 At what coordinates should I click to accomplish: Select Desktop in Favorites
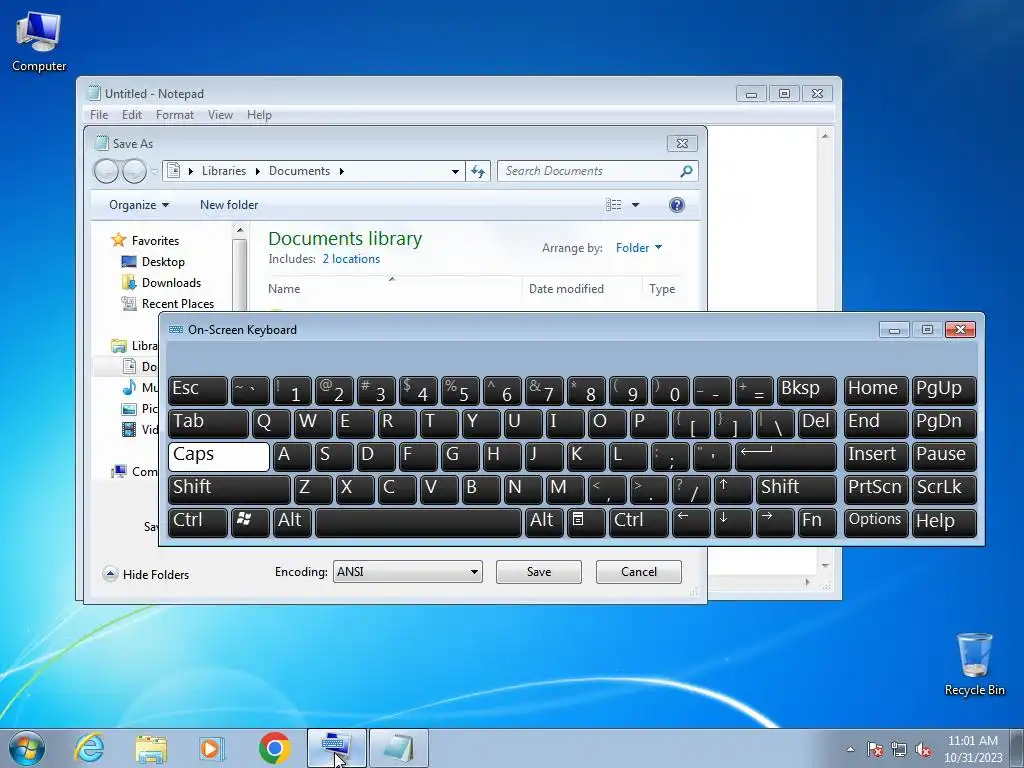pyautogui.click(x=163, y=262)
